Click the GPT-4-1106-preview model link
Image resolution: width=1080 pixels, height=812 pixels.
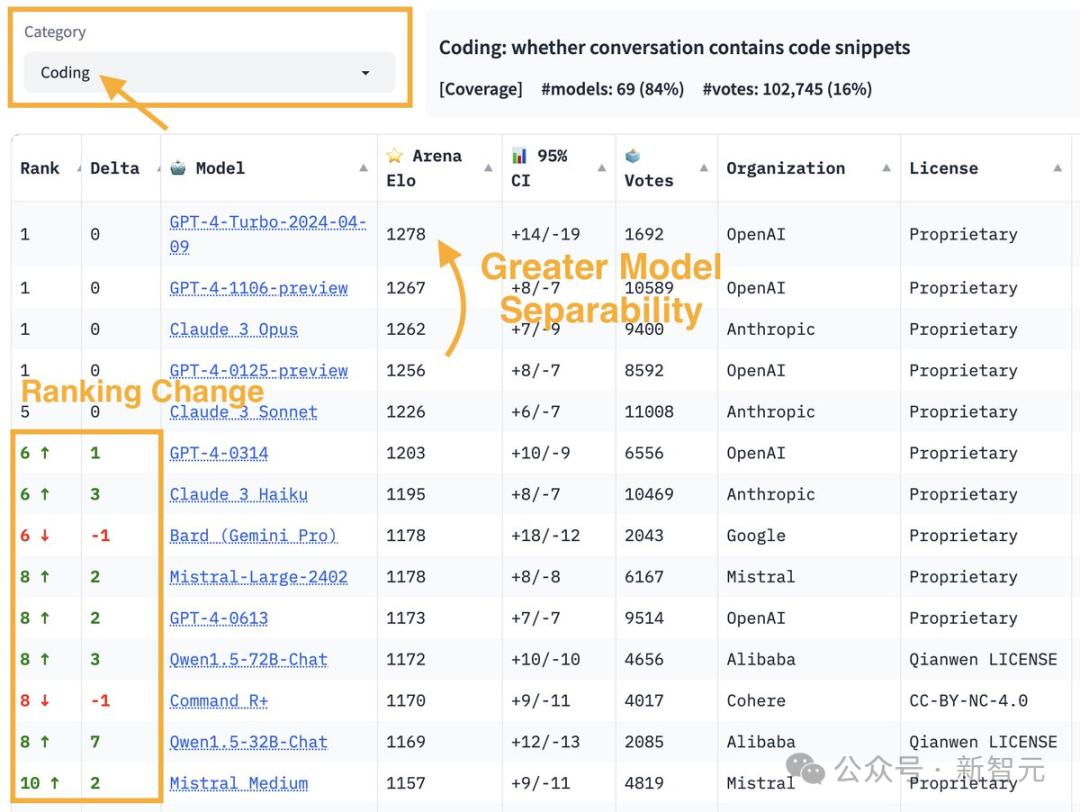point(258,288)
